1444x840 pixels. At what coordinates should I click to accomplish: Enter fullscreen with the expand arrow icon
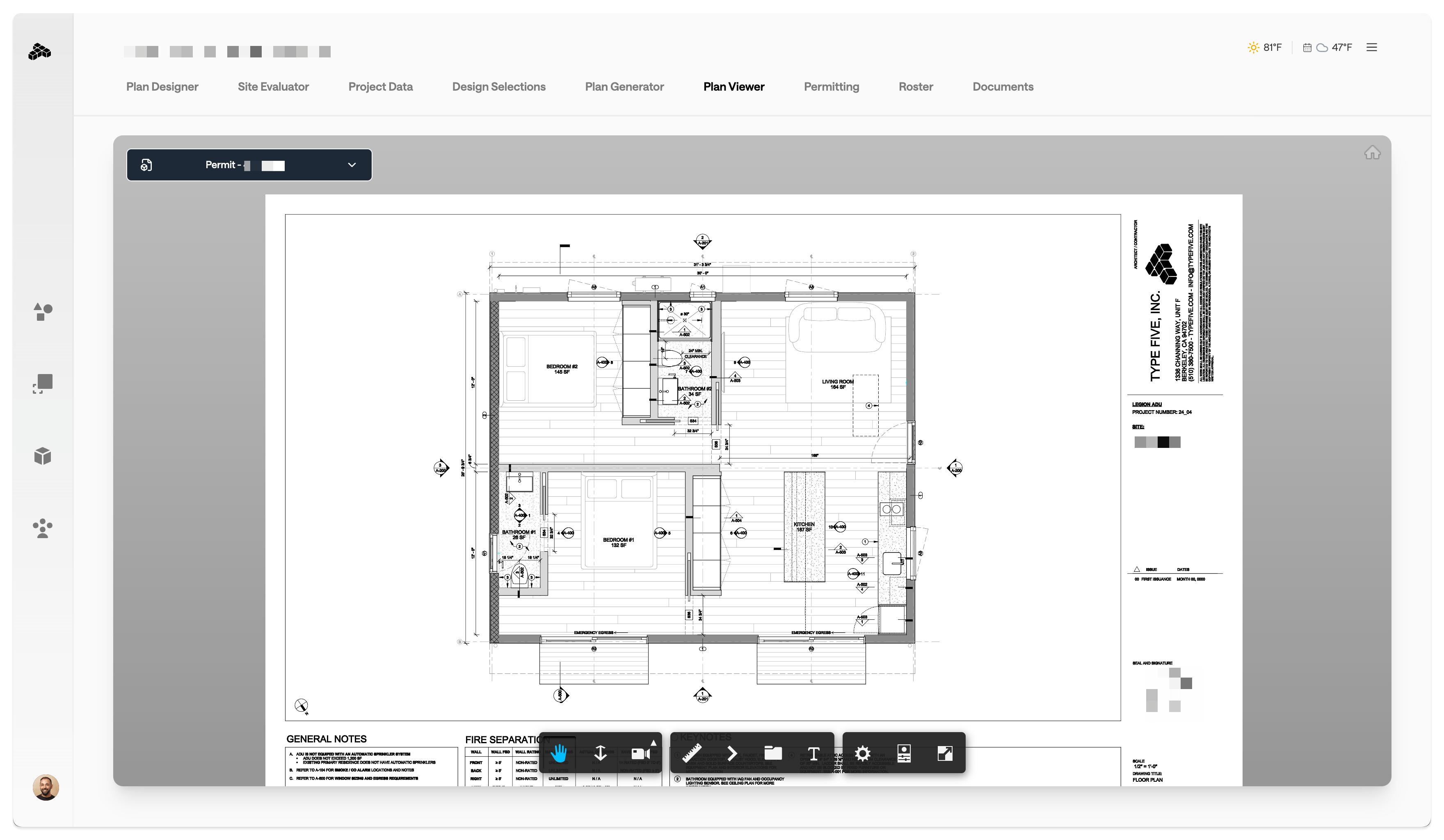pyautogui.click(x=946, y=753)
